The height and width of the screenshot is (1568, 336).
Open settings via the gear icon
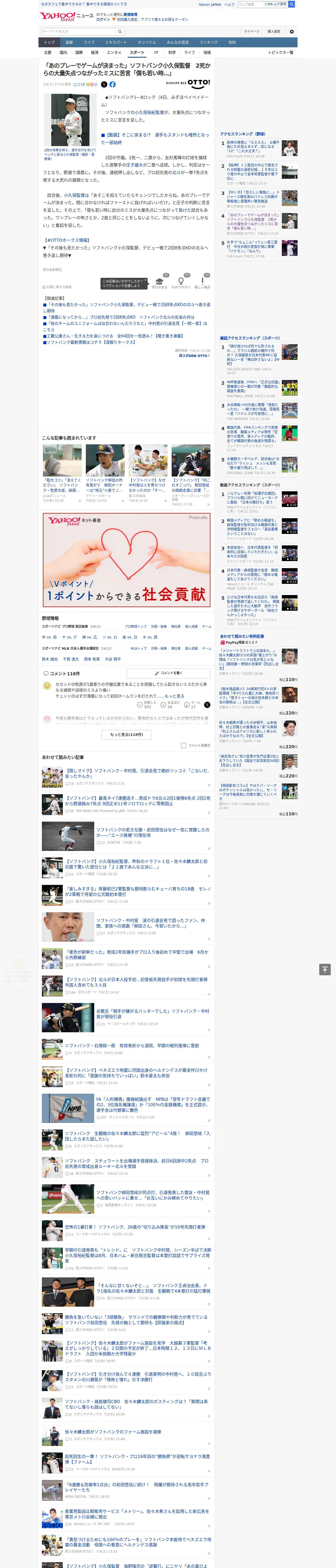292,32
